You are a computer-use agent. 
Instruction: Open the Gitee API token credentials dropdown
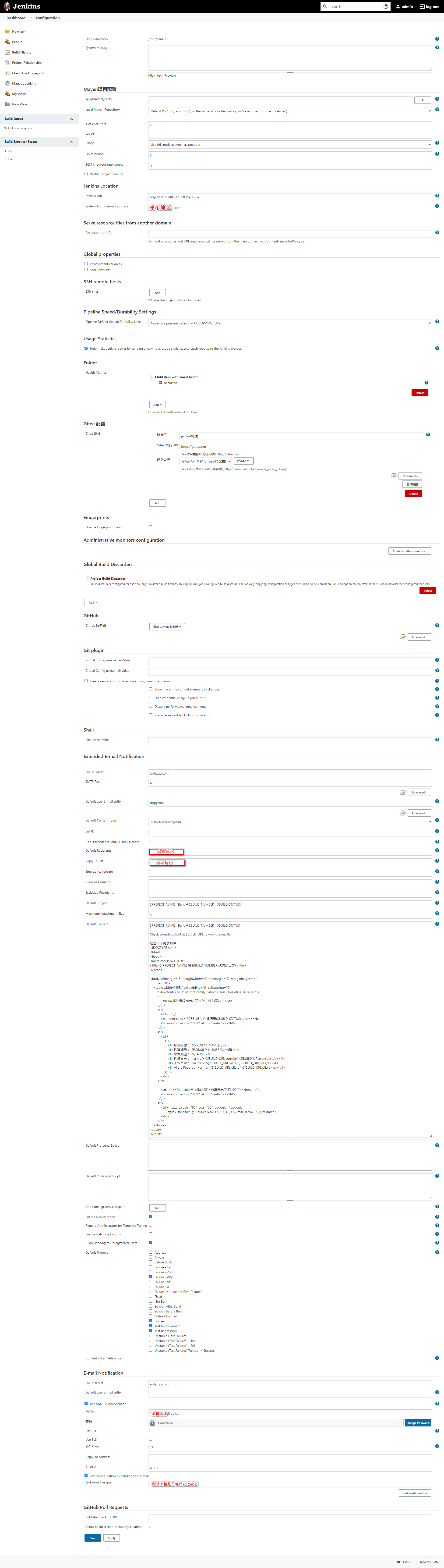click(206, 461)
